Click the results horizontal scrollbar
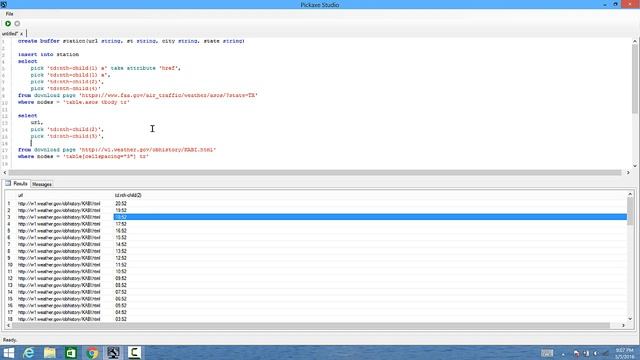This screenshot has height=360, width=640. coord(311,325)
